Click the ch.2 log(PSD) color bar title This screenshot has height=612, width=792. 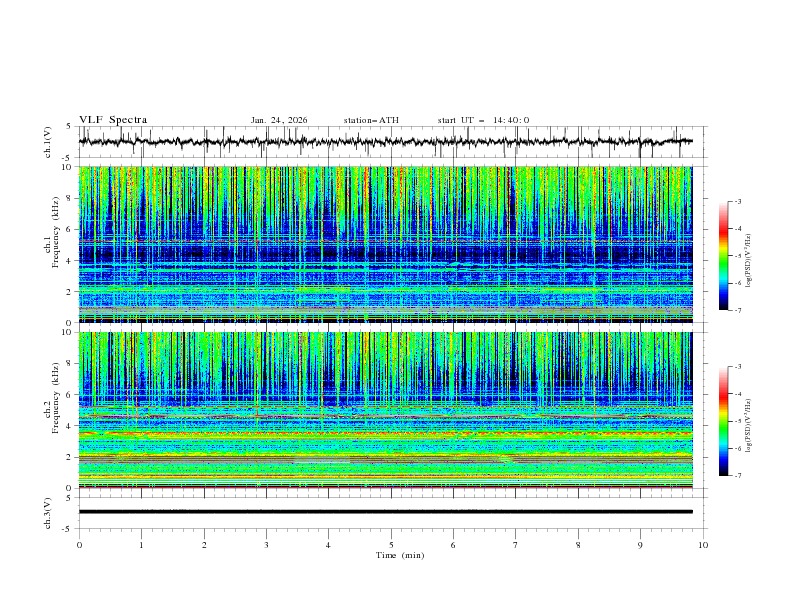point(749,426)
